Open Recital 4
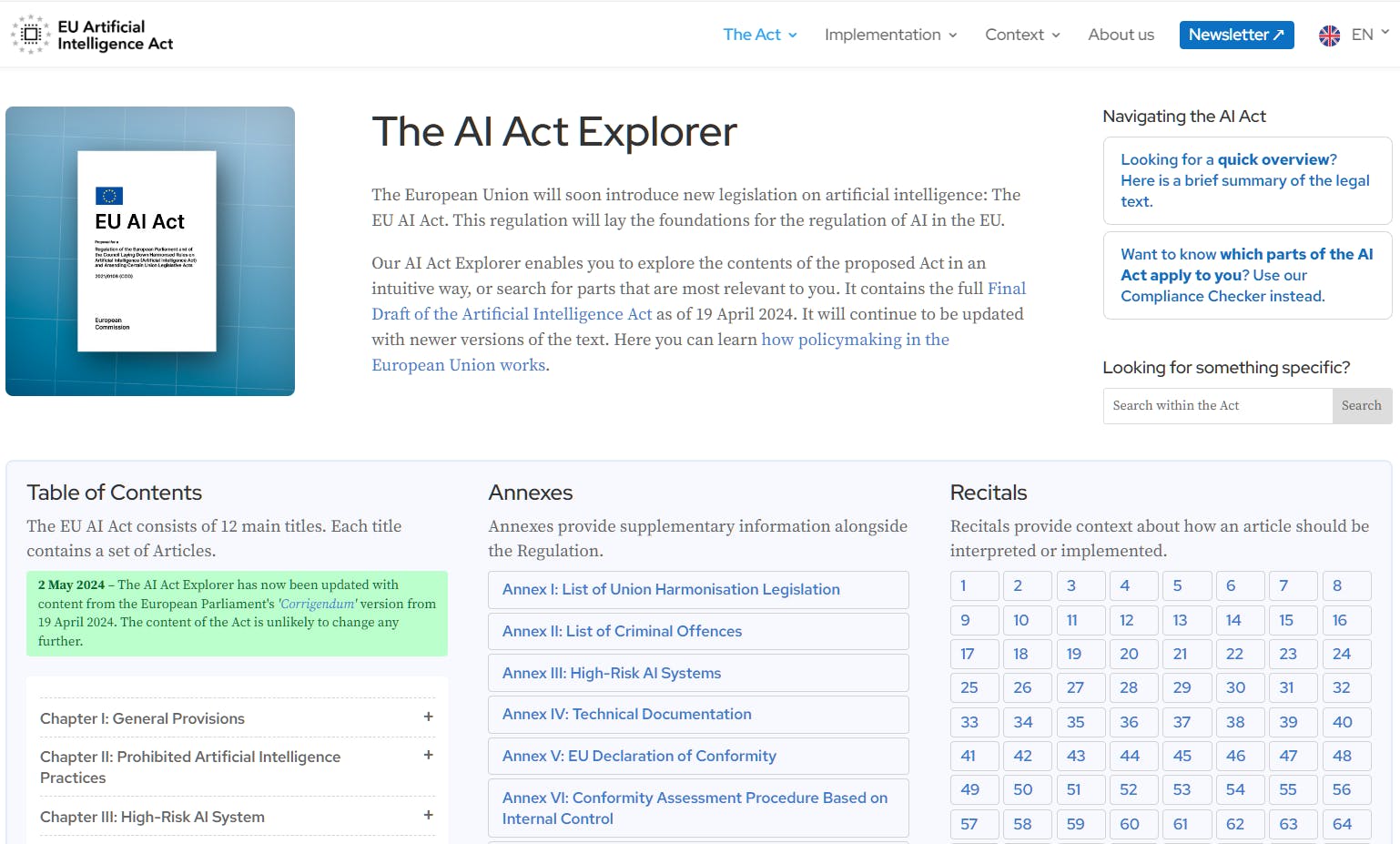Viewport: 1400px width, 844px height. pyautogui.click(x=1133, y=585)
